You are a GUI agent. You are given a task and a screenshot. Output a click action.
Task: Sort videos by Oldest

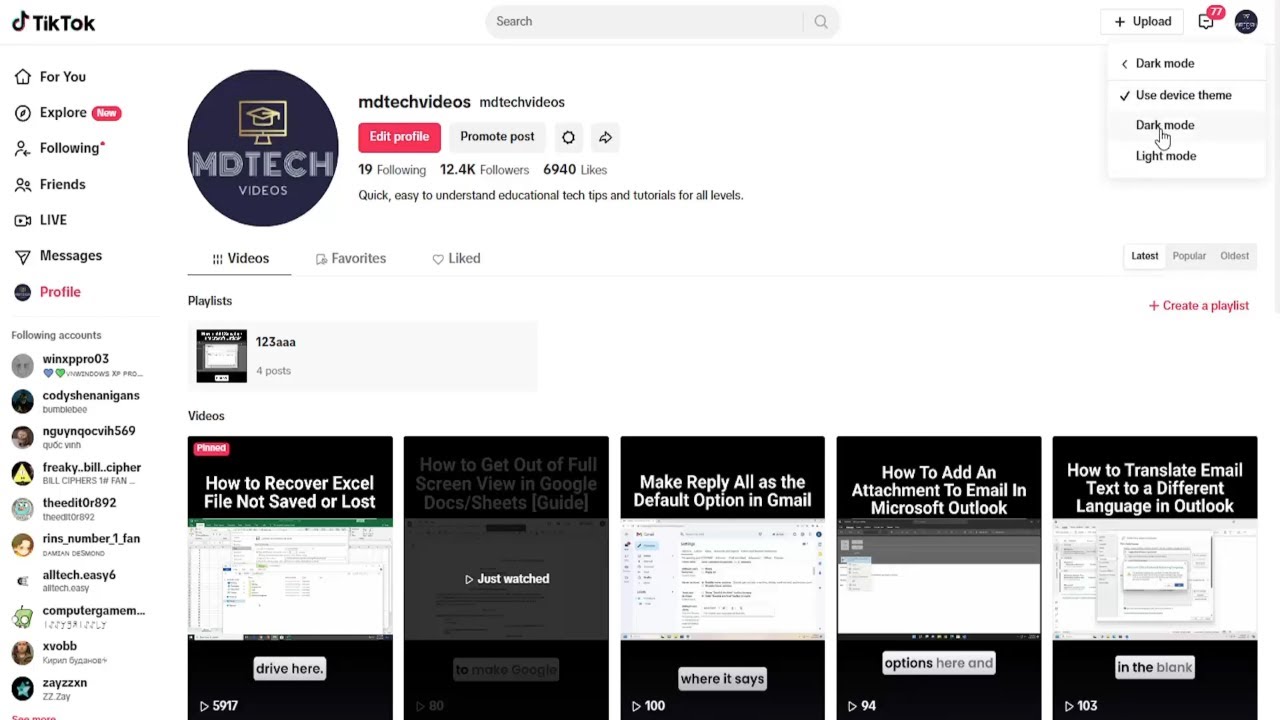click(1234, 256)
